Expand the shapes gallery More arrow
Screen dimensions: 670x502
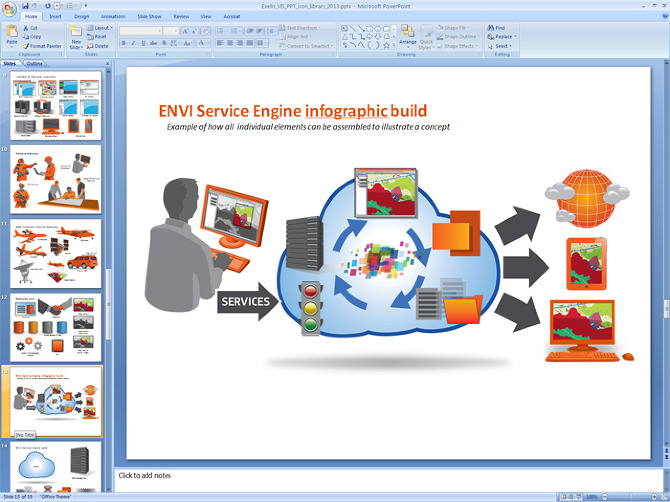(394, 45)
